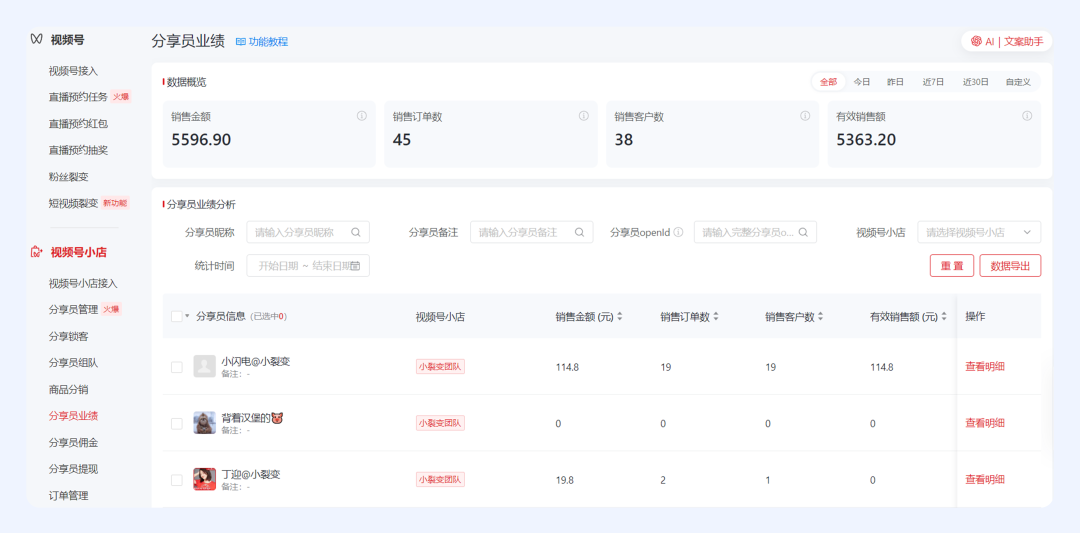
Task: Click the 重置 button
Action: click(951, 266)
